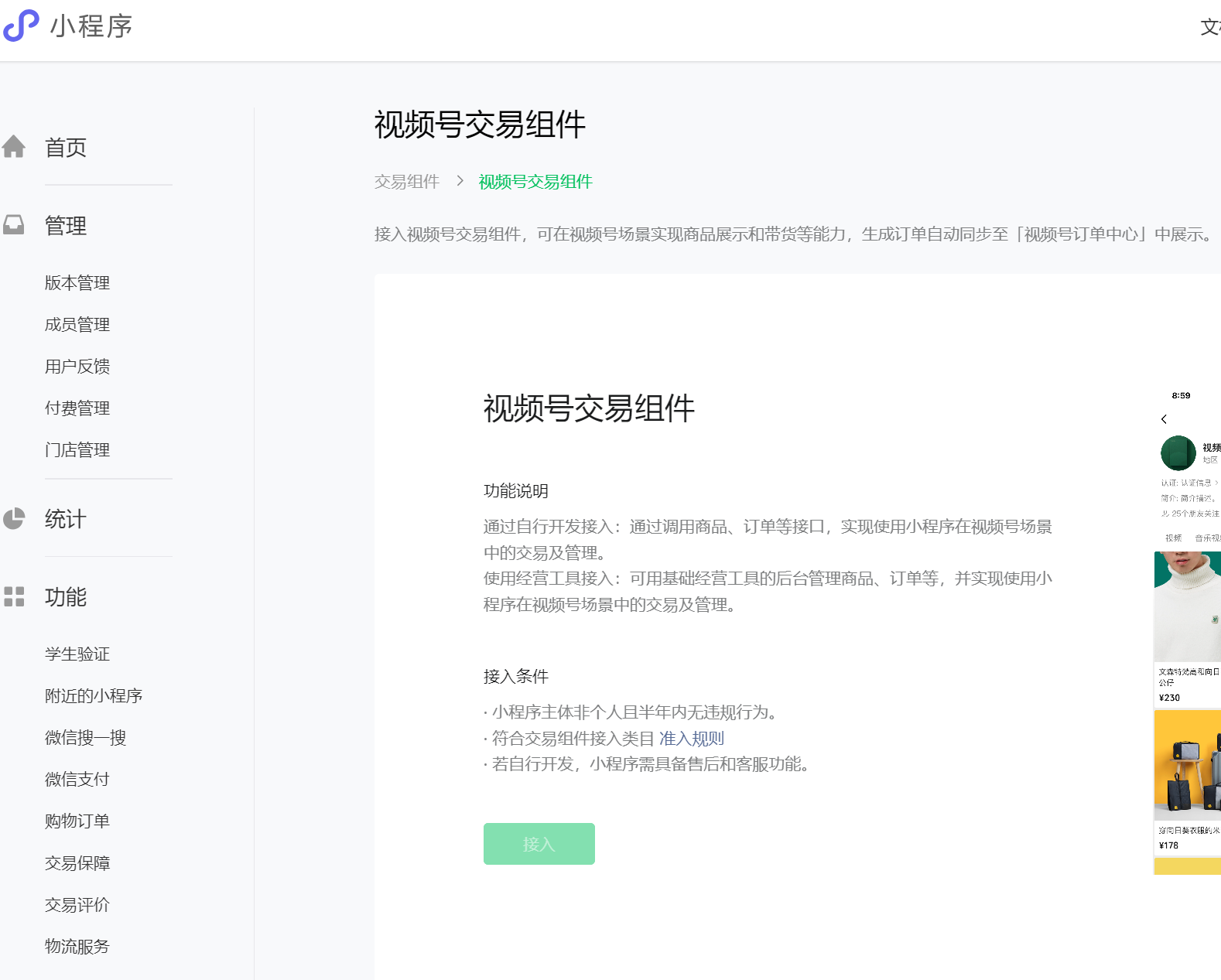The width and height of the screenshot is (1221, 980).
Task: Open the 管理 sidebar section
Action: tap(66, 226)
